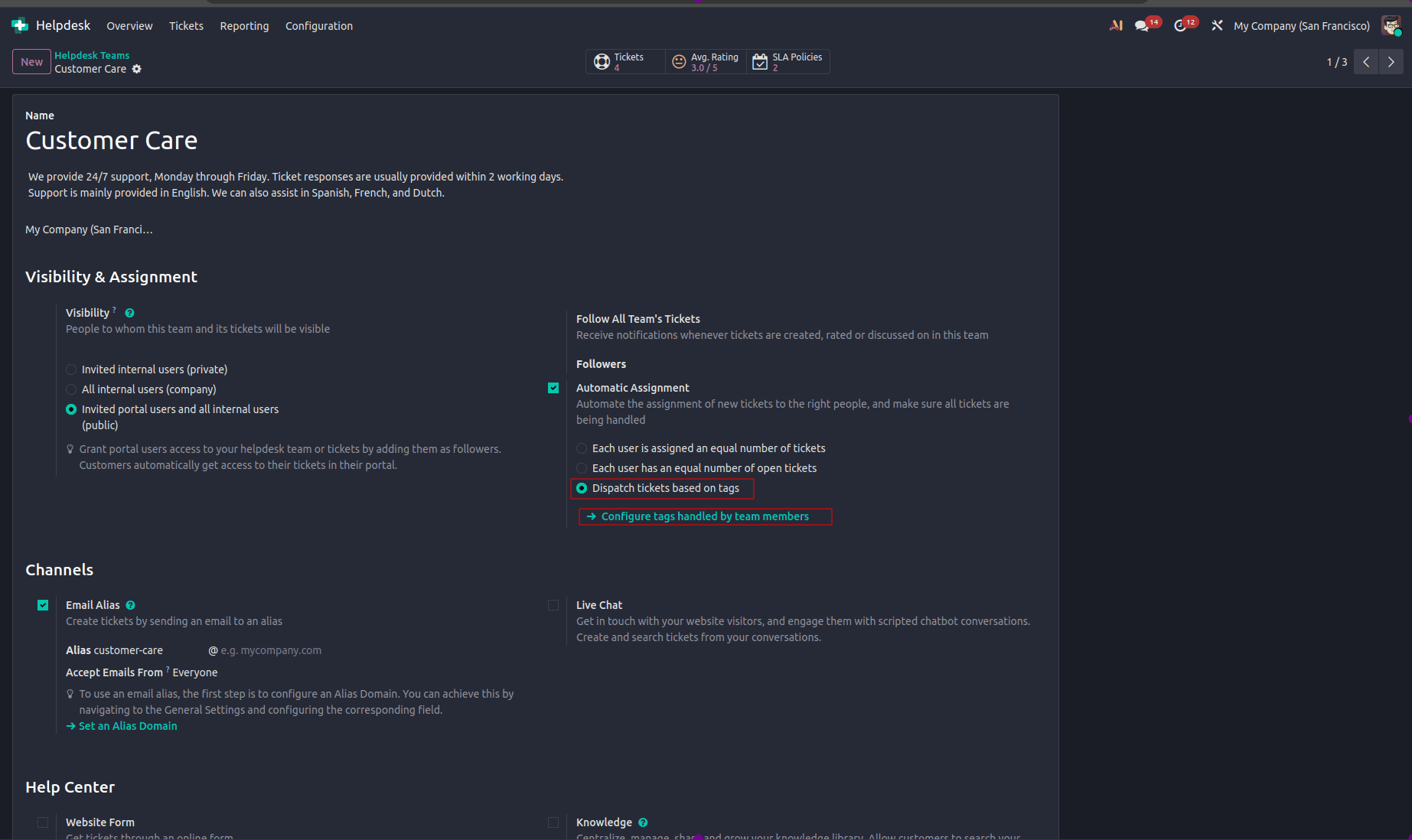1412x840 pixels.
Task: Select Dispatch tickets based on tags radio
Action: (582, 488)
